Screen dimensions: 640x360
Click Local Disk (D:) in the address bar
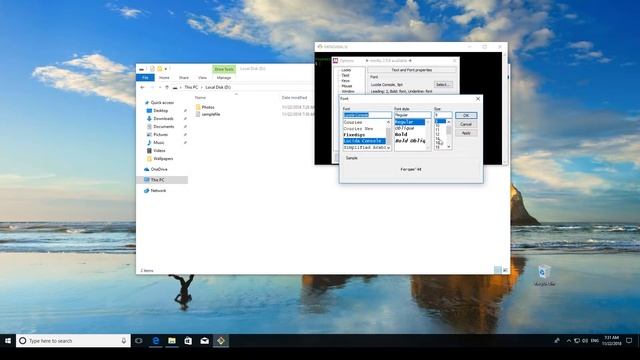[x=218, y=87]
